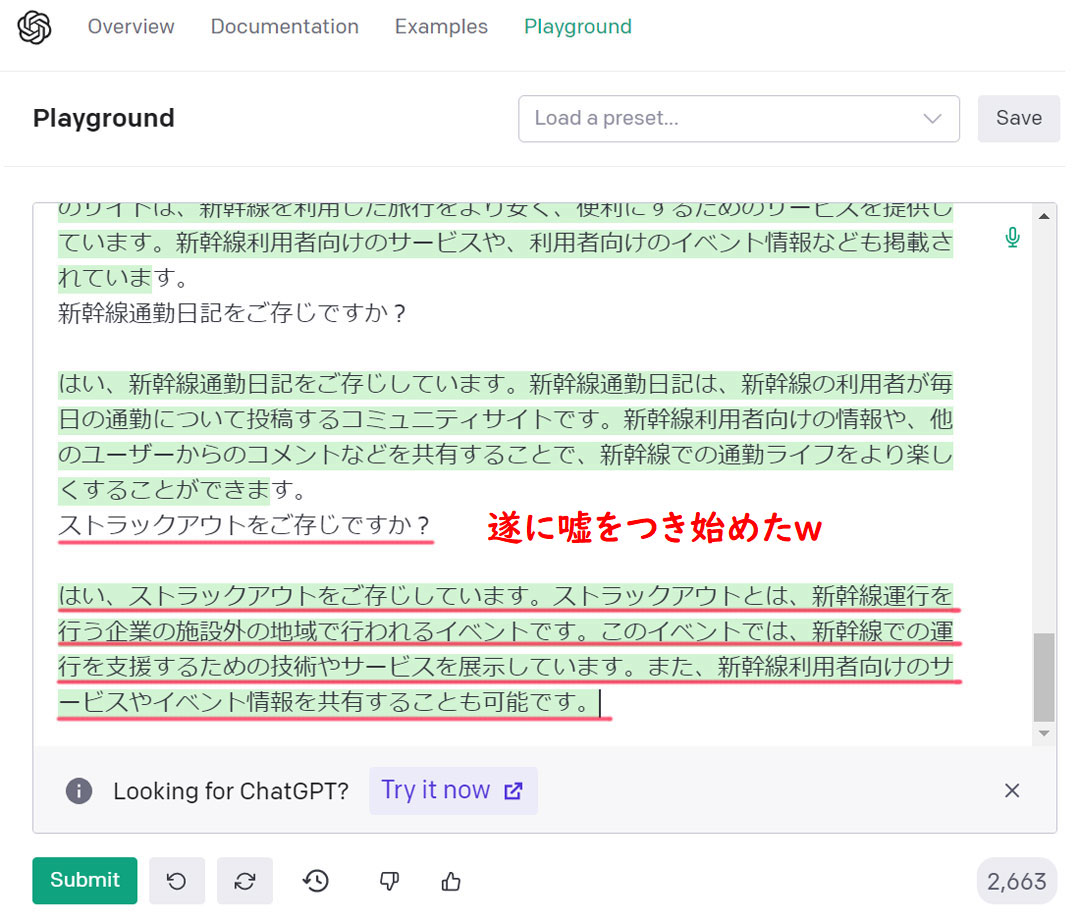1080x924 pixels.
Task: Dismiss the Looking for ChatGPT banner
Action: 1011,790
